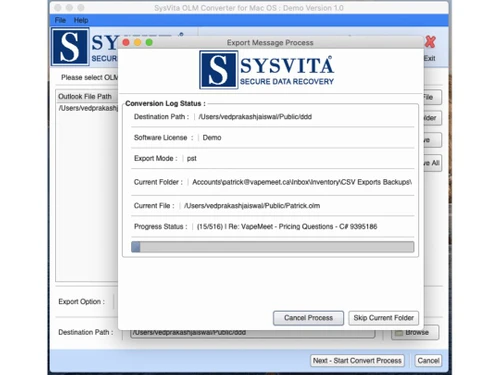Maximize Export Message Process dialog with green button

pyautogui.click(x=149, y=43)
